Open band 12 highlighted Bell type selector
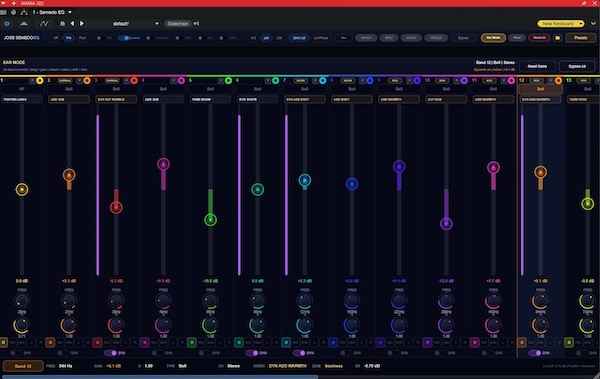Image resolution: width=600 pixels, height=379 pixels. click(x=540, y=89)
